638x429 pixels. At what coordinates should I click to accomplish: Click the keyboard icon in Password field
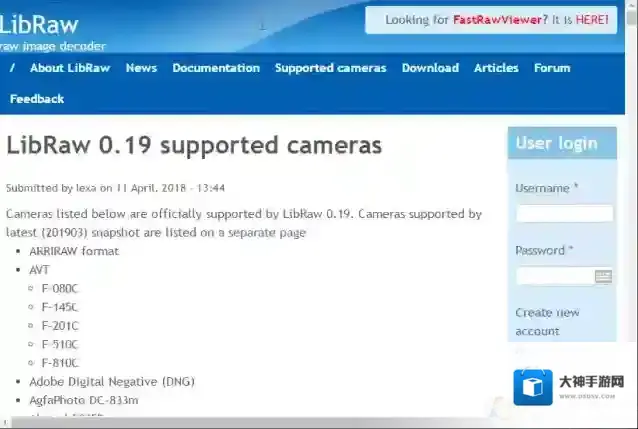click(x=603, y=276)
